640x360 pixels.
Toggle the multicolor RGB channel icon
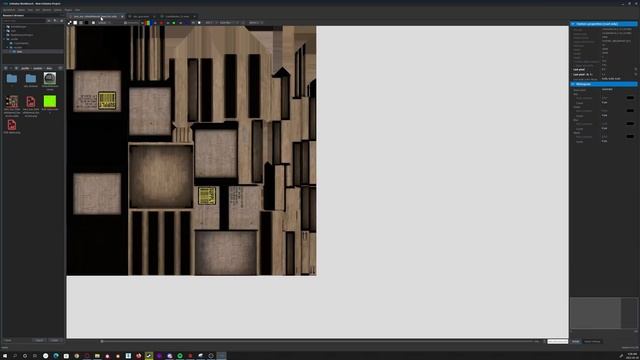[148, 23]
